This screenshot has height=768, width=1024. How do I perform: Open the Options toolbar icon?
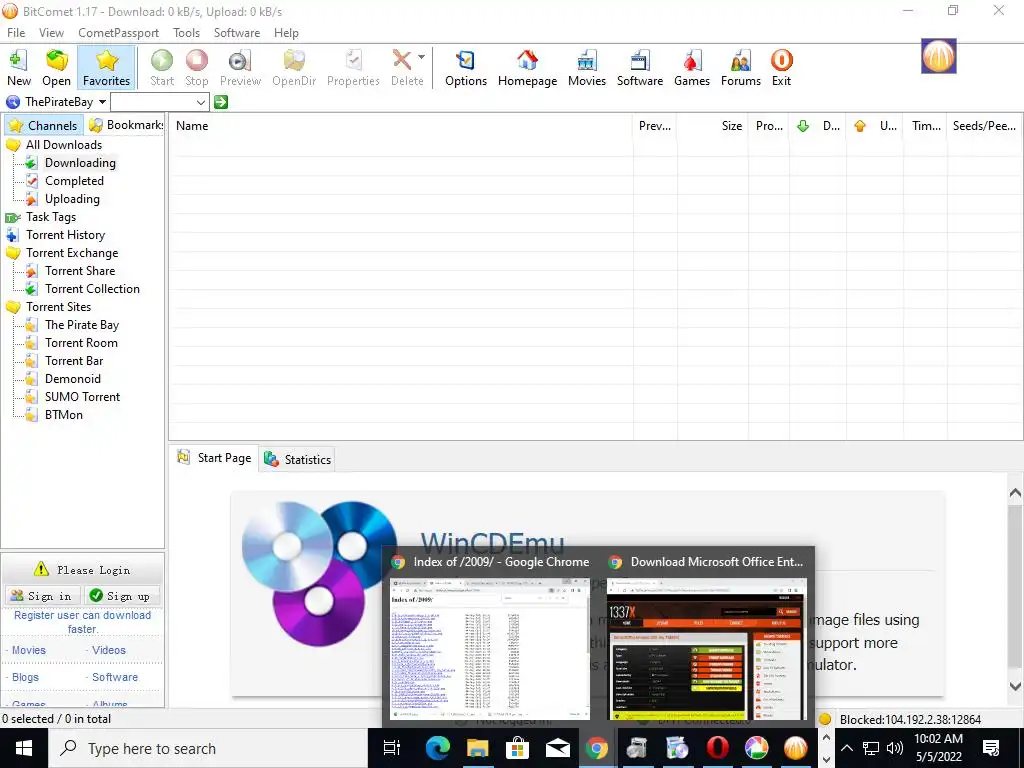pyautogui.click(x=466, y=67)
